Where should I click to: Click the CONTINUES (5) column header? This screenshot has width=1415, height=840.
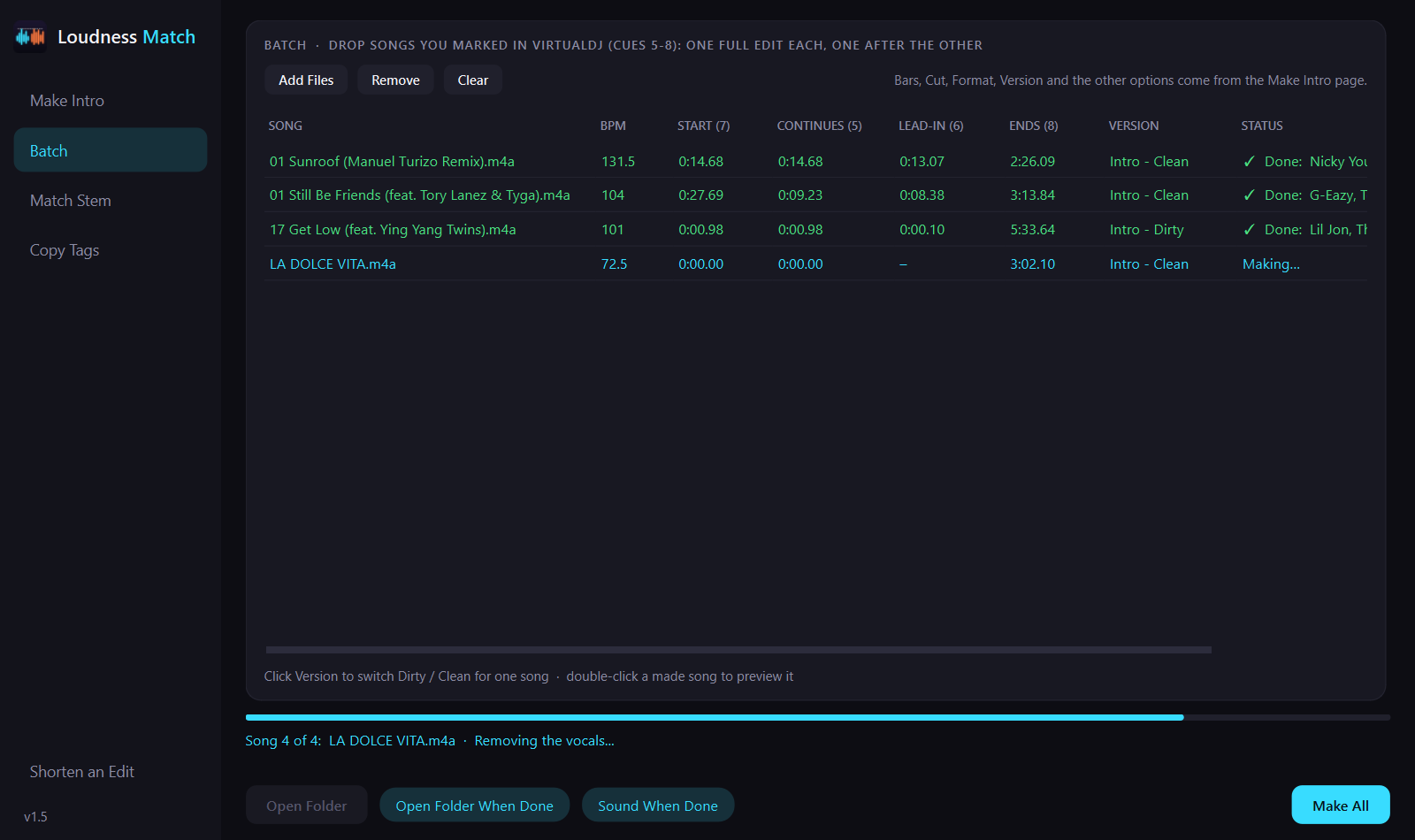pos(819,126)
